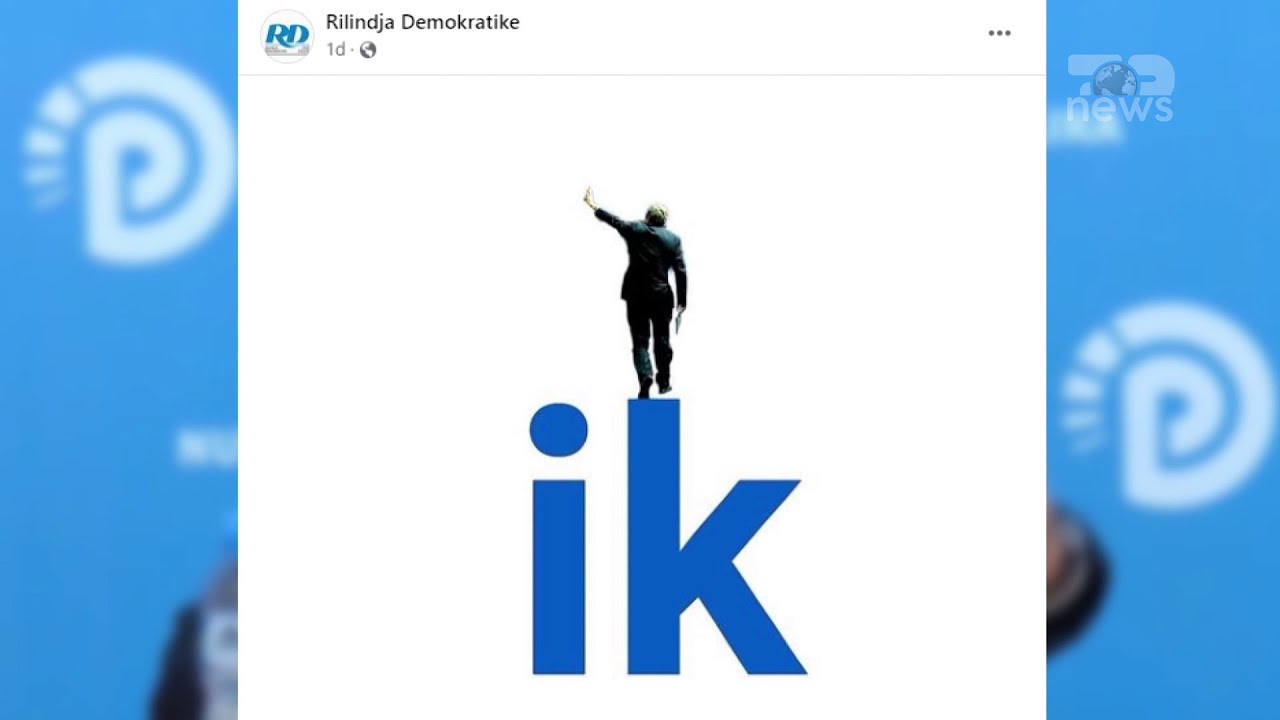Click the word "news" in the watermark
Viewport: 1280px width, 720px height.
click(x=1120, y=108)
